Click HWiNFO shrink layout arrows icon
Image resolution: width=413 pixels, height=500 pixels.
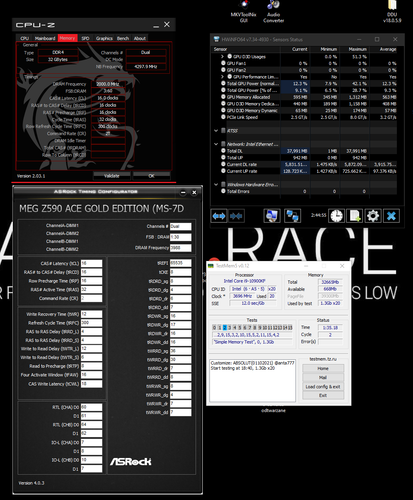tap(236, 216)
